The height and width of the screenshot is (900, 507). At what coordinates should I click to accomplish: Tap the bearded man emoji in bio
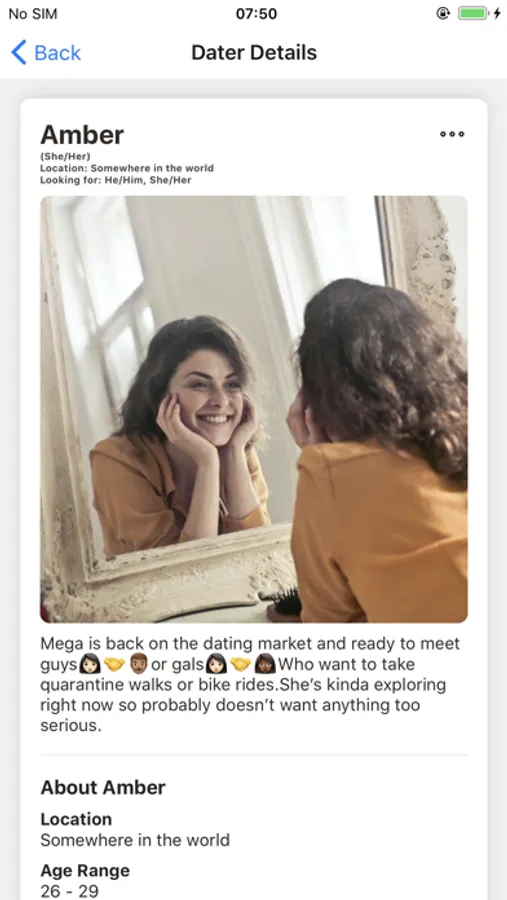click(138, 664)
